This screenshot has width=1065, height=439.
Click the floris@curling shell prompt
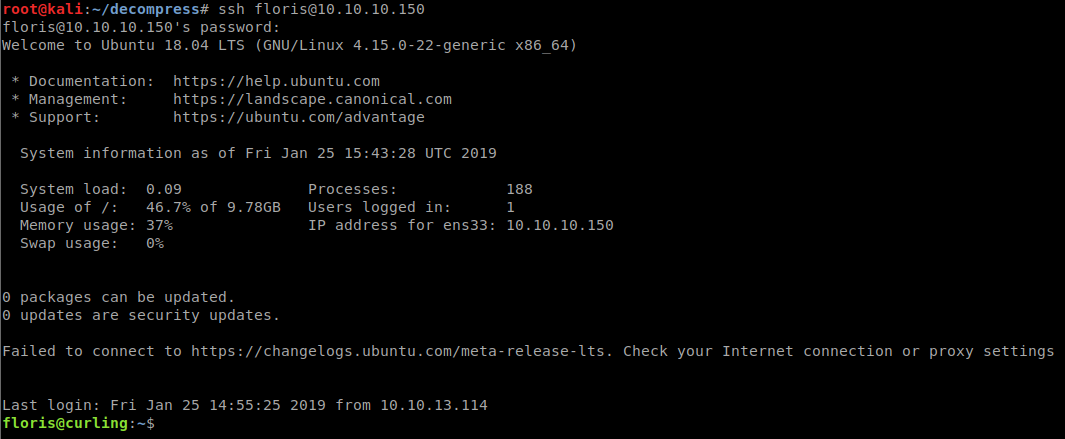coord(65,424)
